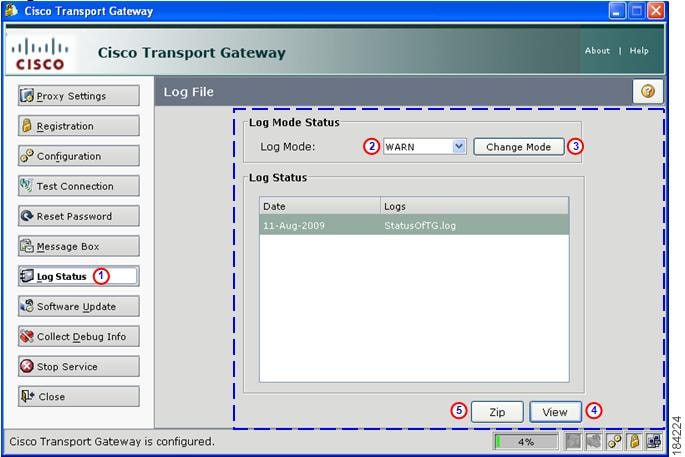The height and width of the screenshot is (457, 685).
Task: View the selected log file
Action: 555,412
